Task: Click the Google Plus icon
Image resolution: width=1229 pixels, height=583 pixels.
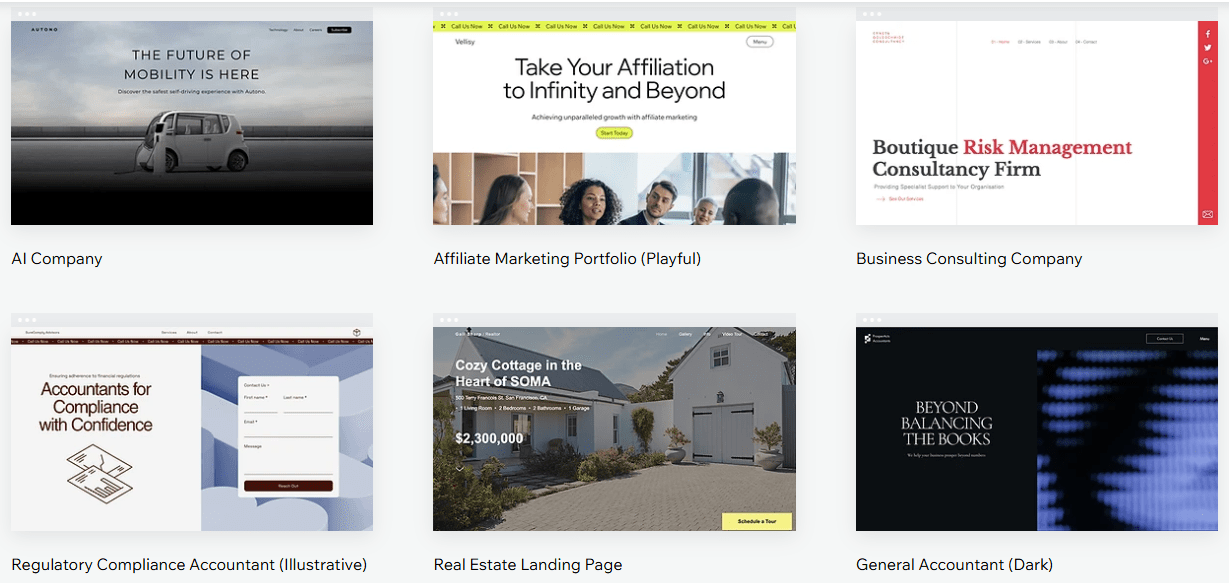Action: pyautogui.click(x=1208, y=62)
